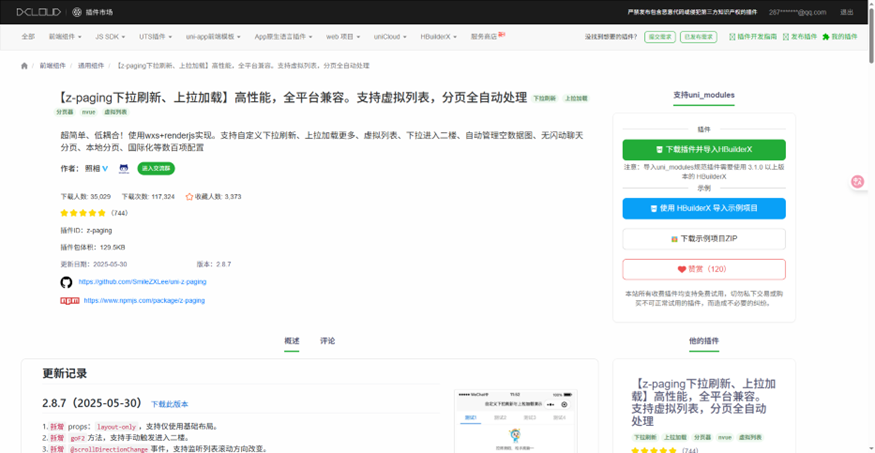Switch to the 评论 tab
This screenshot has width=875, height=453.
point(328,341)
